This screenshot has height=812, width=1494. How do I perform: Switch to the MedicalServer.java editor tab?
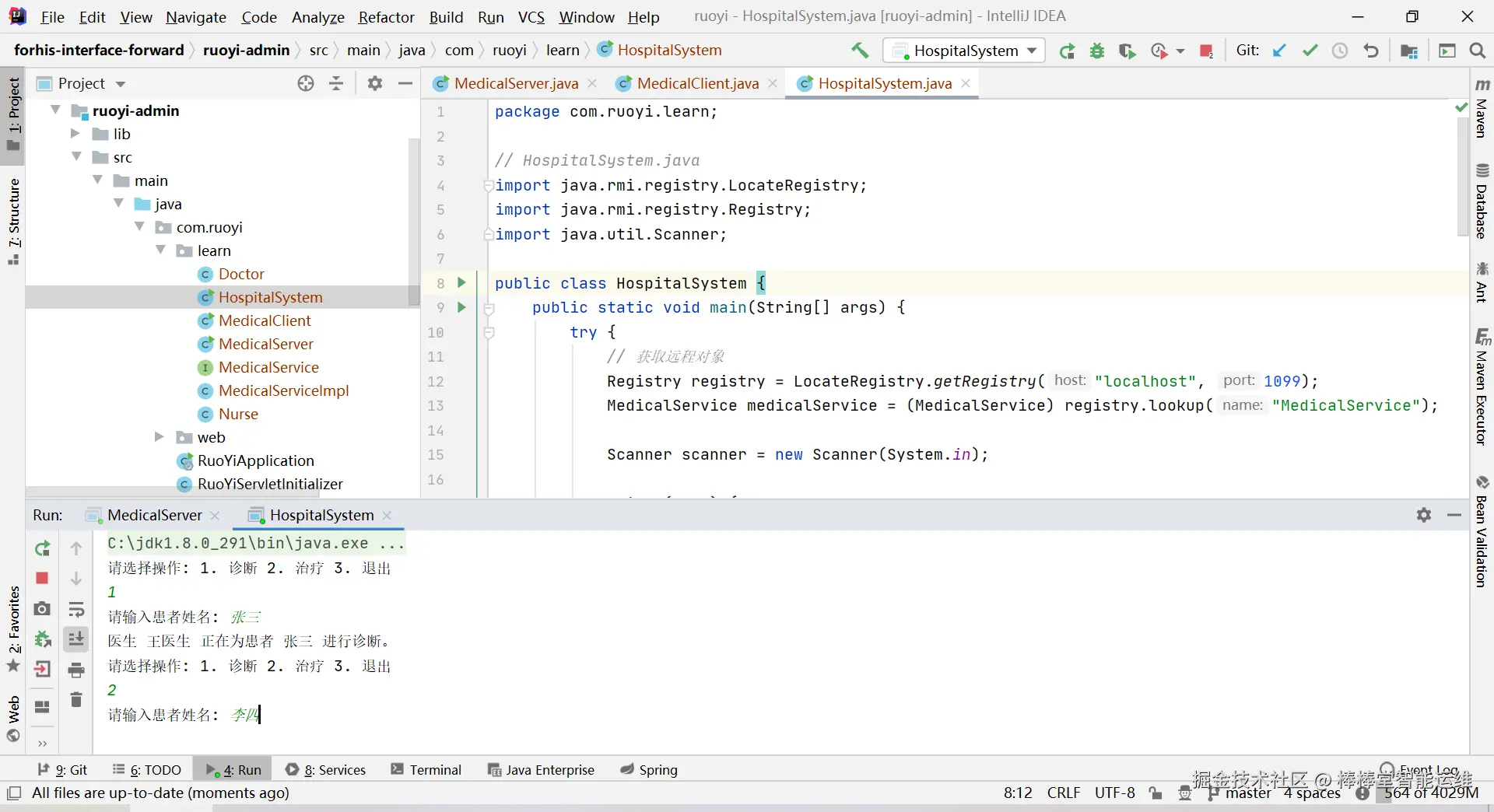(515, 83)
